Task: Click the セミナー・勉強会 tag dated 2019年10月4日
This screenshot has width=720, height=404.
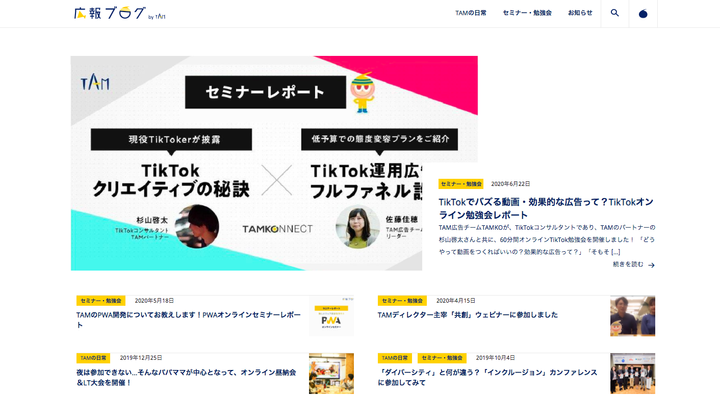Action: (442, 358)
